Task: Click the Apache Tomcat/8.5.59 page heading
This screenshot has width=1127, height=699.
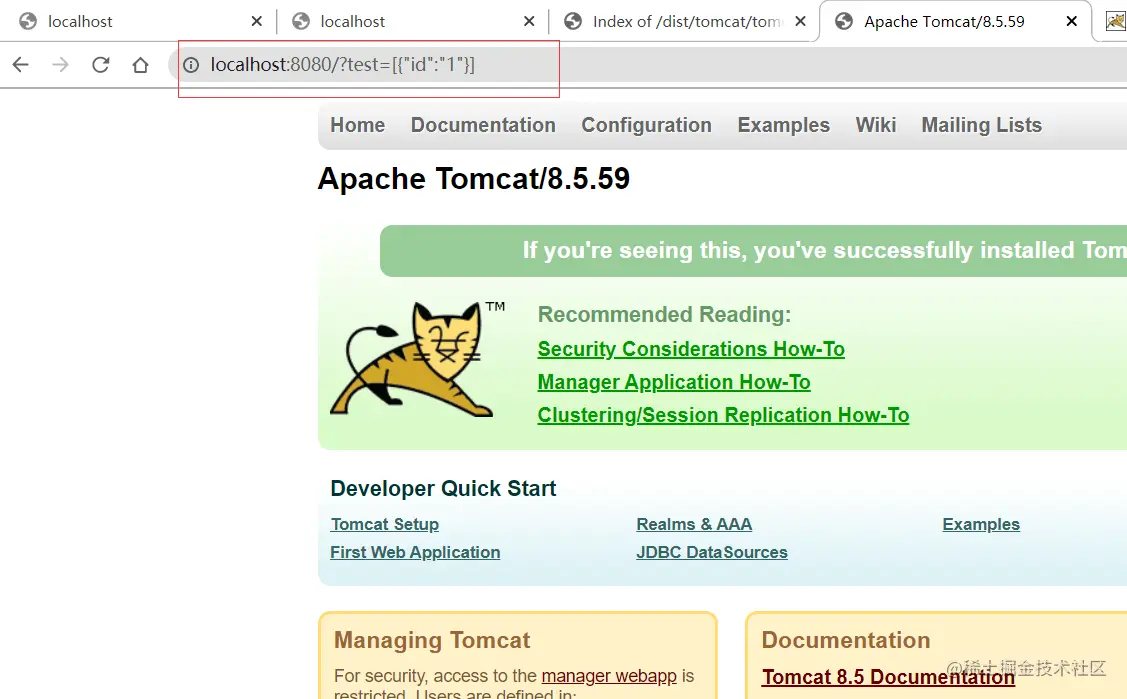Action: [474, 179]
